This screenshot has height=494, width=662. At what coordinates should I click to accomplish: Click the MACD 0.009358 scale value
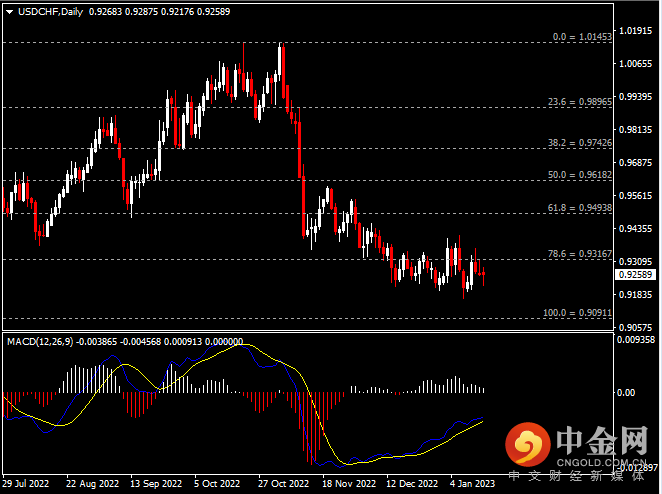coord(637,340)
